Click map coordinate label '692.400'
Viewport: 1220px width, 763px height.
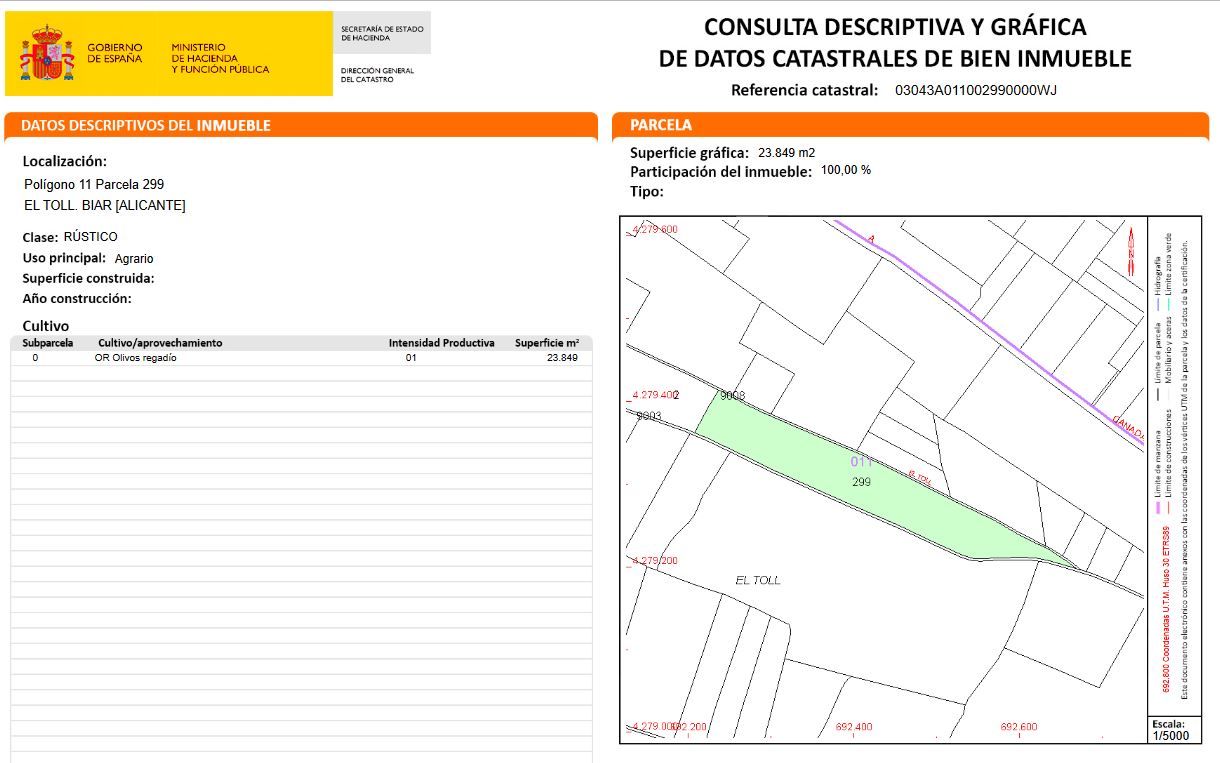[853, 727]
